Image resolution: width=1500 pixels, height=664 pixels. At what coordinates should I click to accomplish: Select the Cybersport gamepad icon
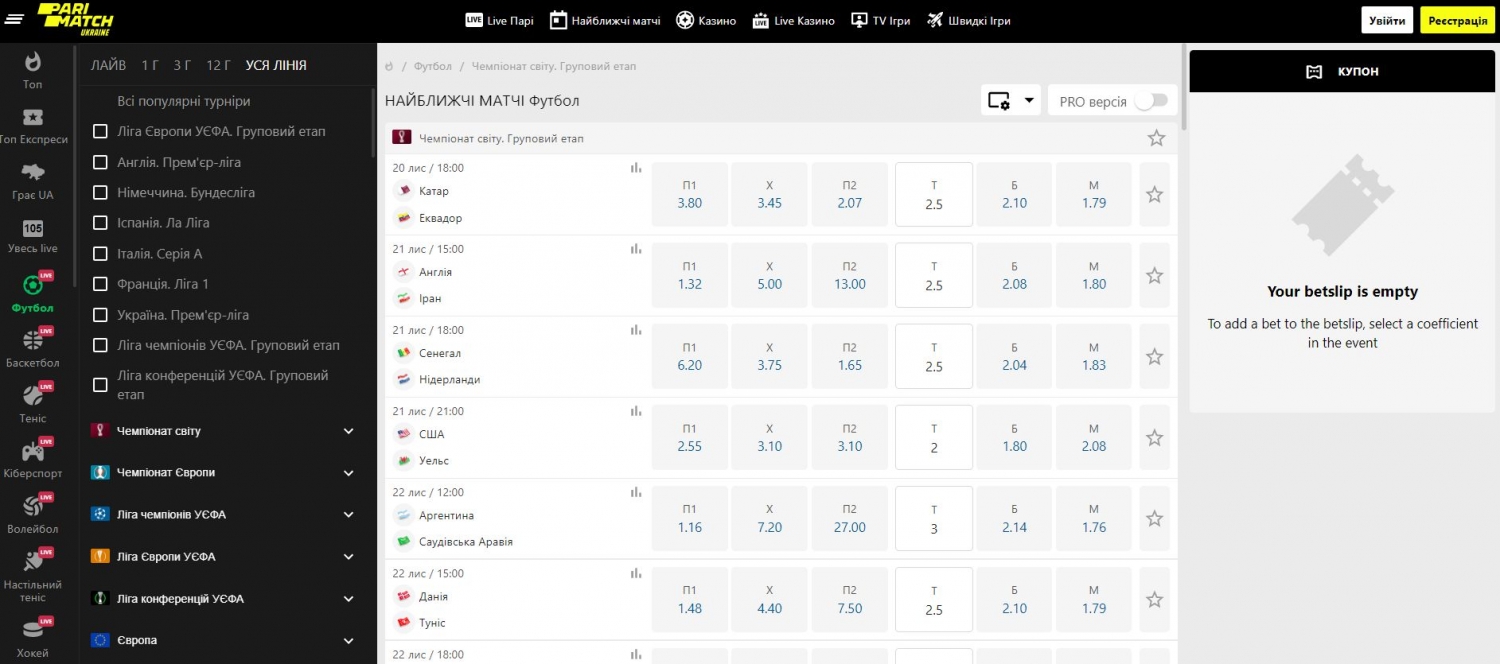pyautogui.click(x=33, y=452)
